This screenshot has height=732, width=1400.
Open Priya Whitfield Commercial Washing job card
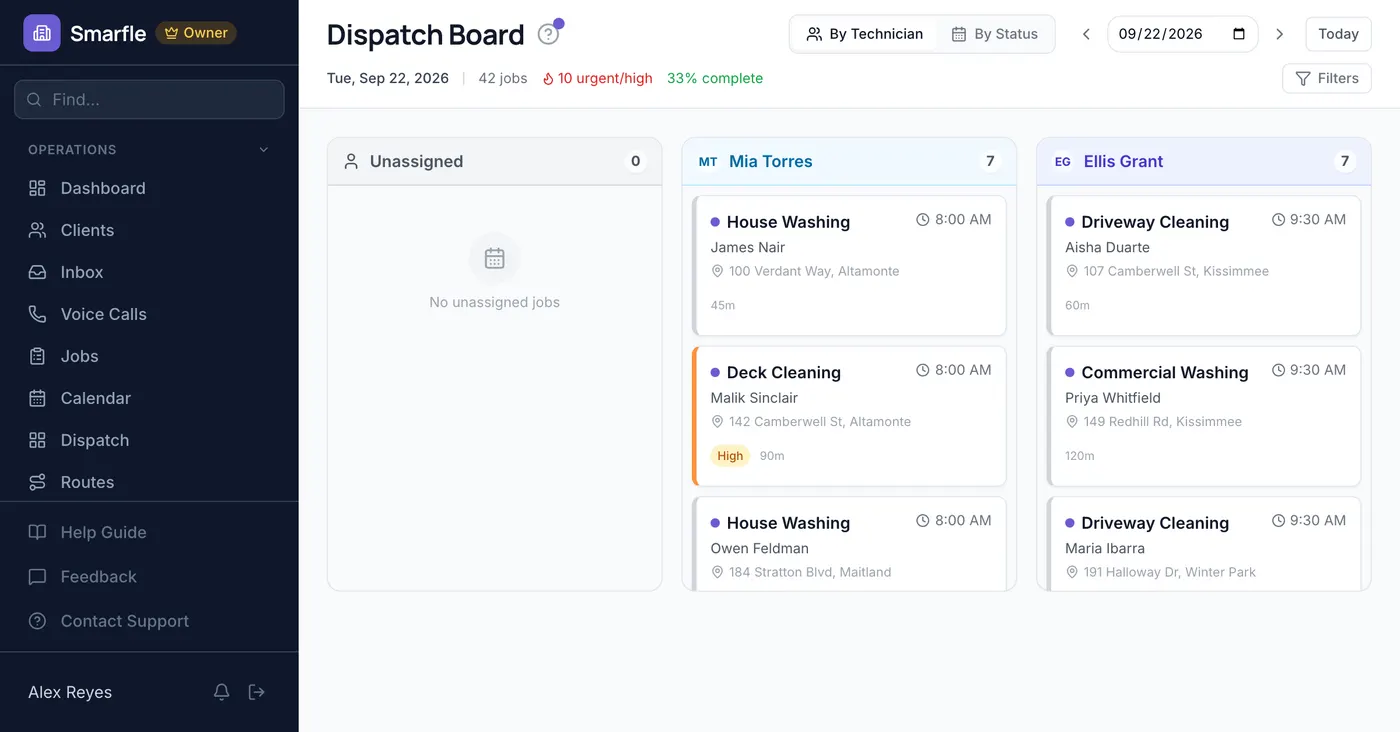click(x=1204, y=416)
